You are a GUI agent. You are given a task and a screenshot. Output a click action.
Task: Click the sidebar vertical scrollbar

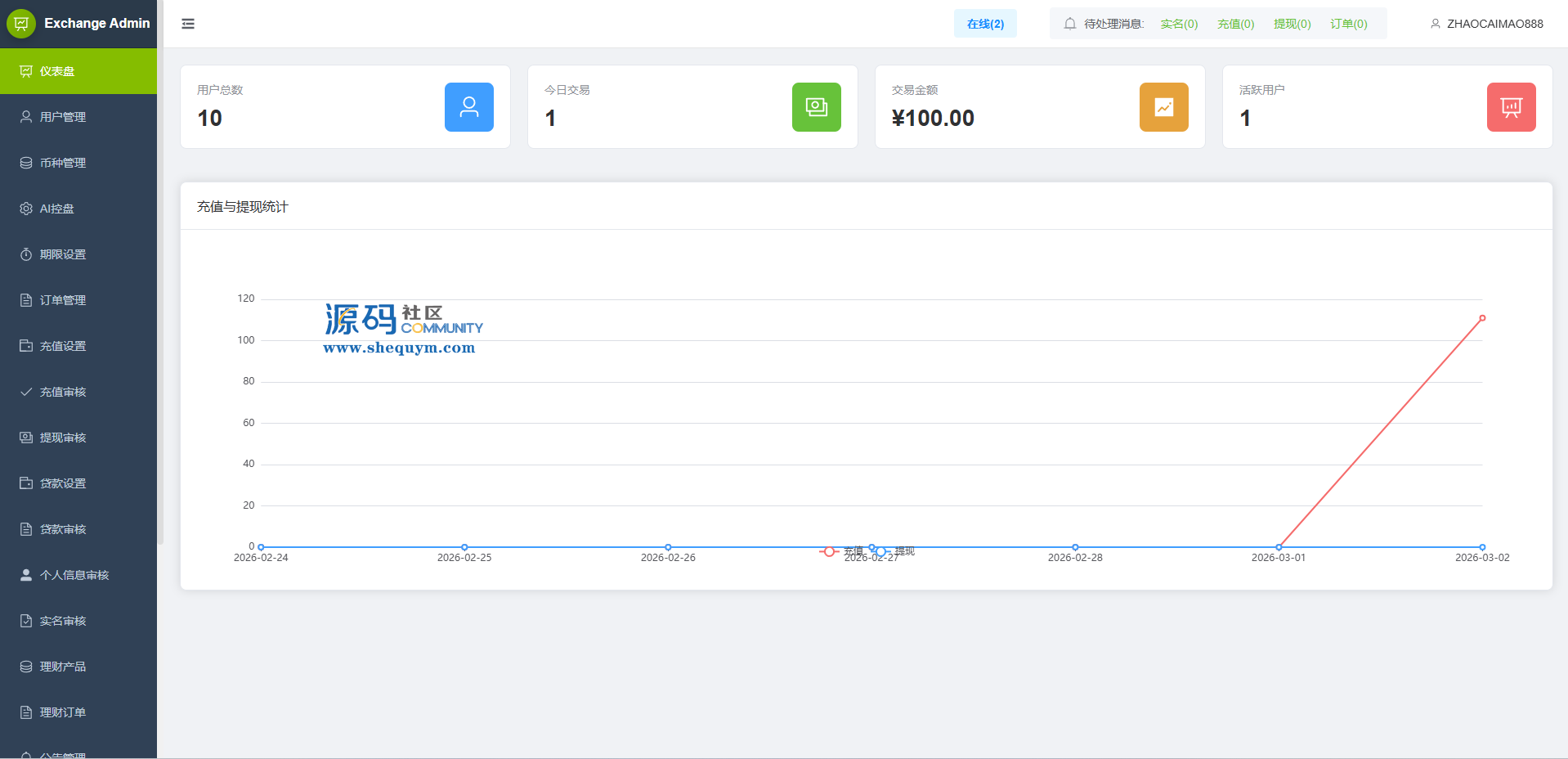pos(160,294)
